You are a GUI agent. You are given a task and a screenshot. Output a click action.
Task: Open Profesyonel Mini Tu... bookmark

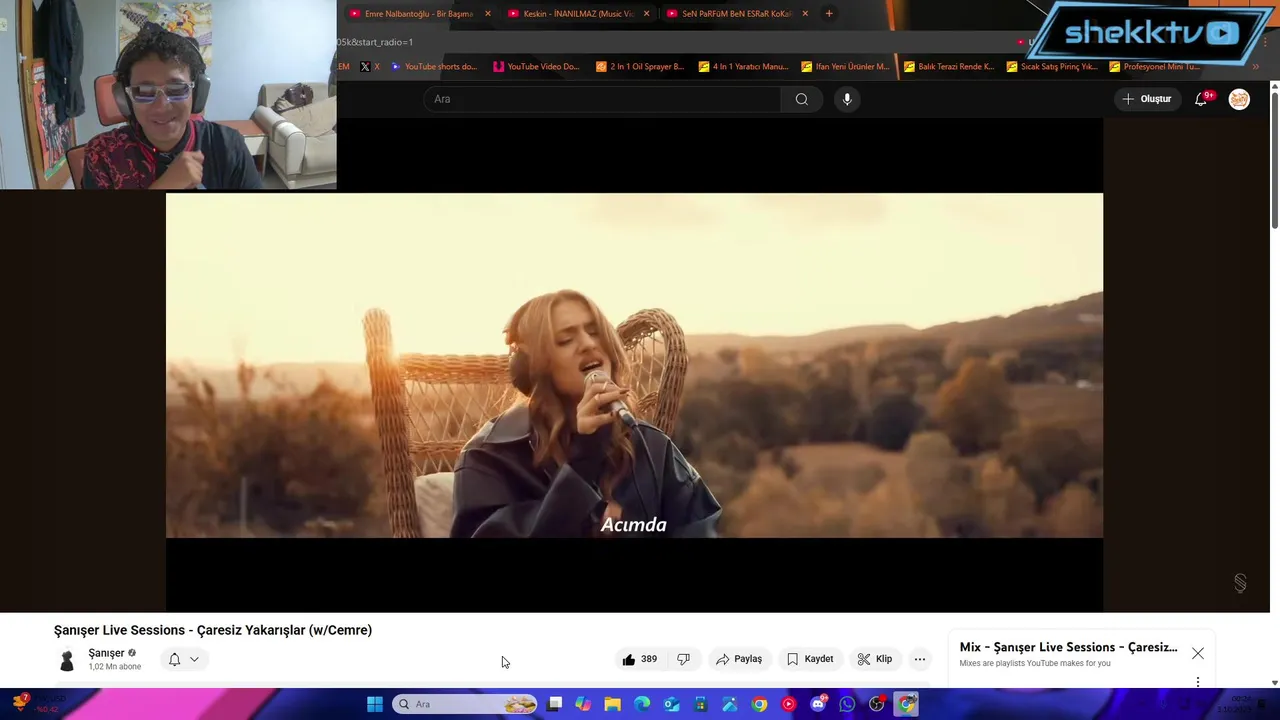click(1154, 67)
